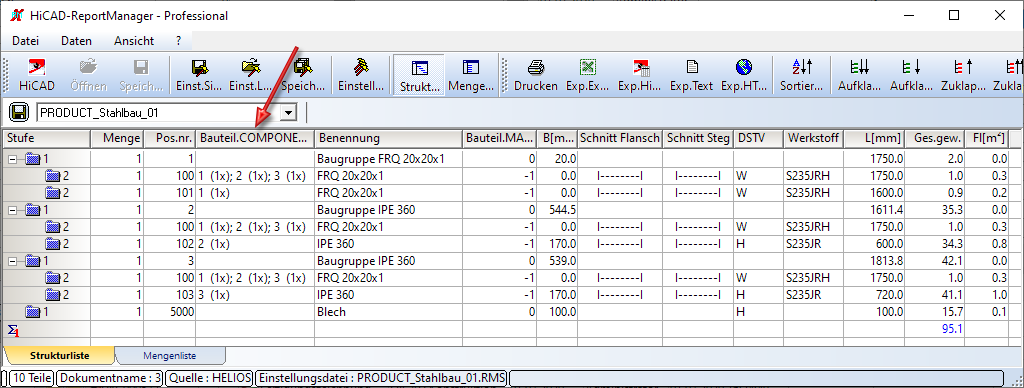Switch to the Mengenliste tab

170,356
